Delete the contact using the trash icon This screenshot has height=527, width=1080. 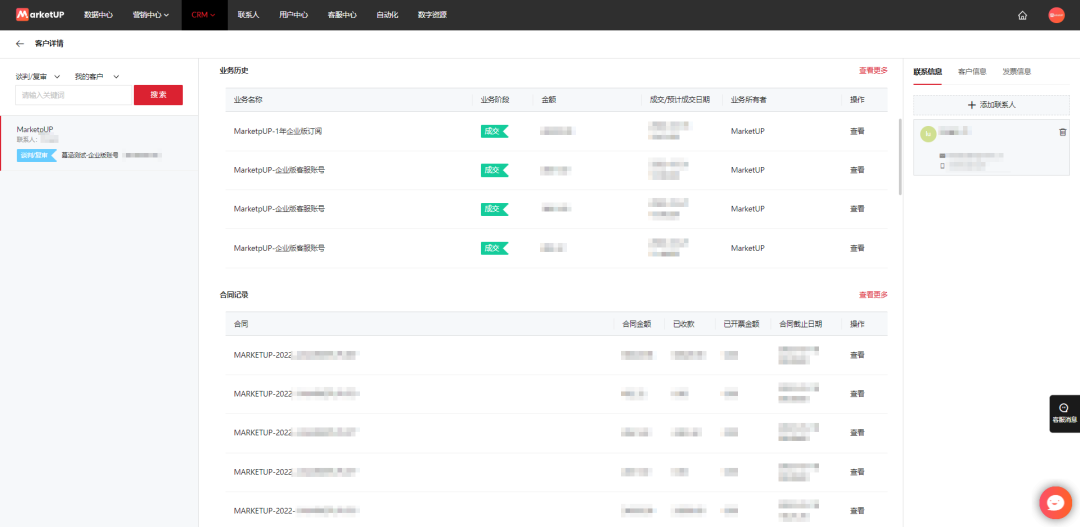tap(1062, 132)
